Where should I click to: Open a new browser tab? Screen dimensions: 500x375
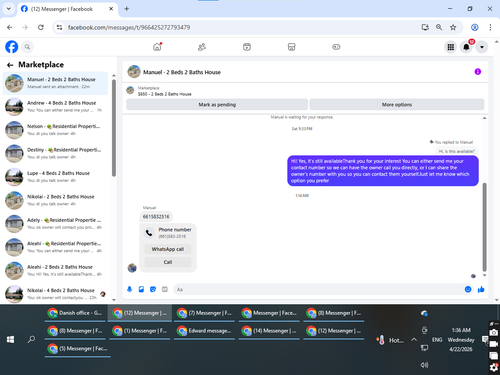pyautogui.click(x=127, y=9)
